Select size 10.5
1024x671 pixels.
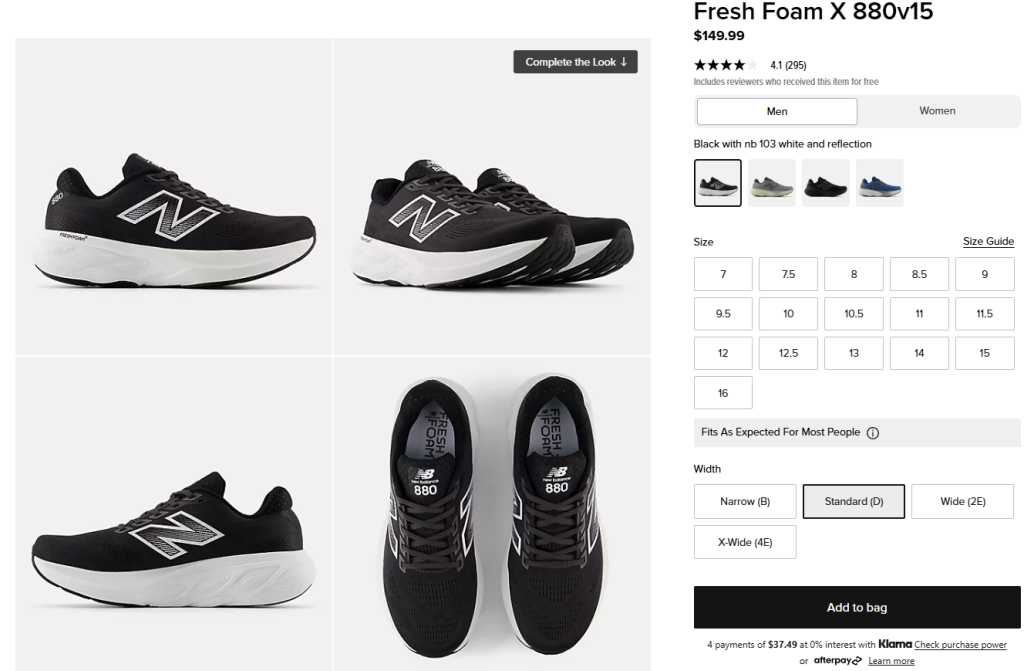(x=854, y=314)
